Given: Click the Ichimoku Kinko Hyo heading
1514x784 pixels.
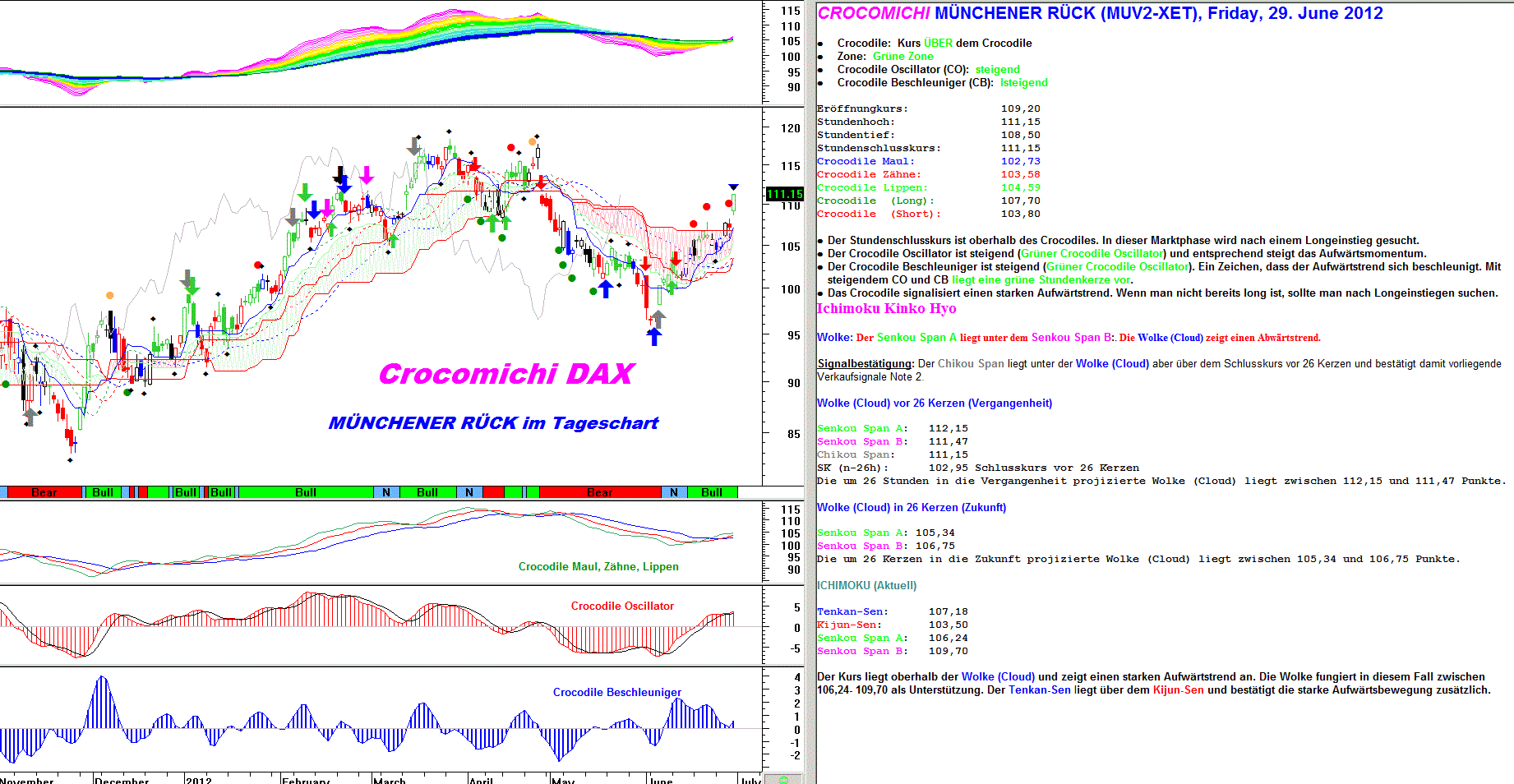Looking at the screenshot, I should click(x=886, y=308).
